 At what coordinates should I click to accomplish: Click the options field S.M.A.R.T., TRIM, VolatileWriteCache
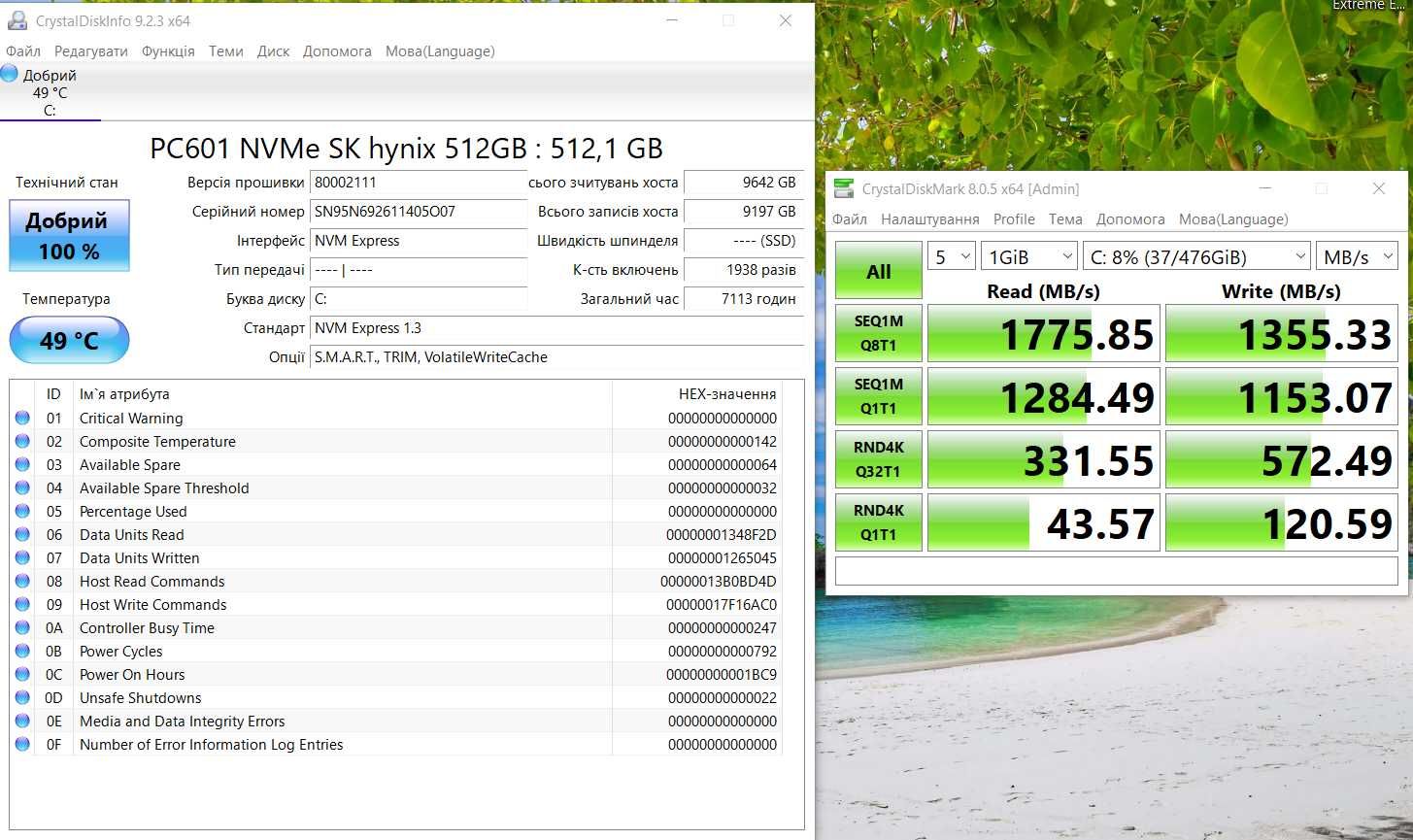557,357
